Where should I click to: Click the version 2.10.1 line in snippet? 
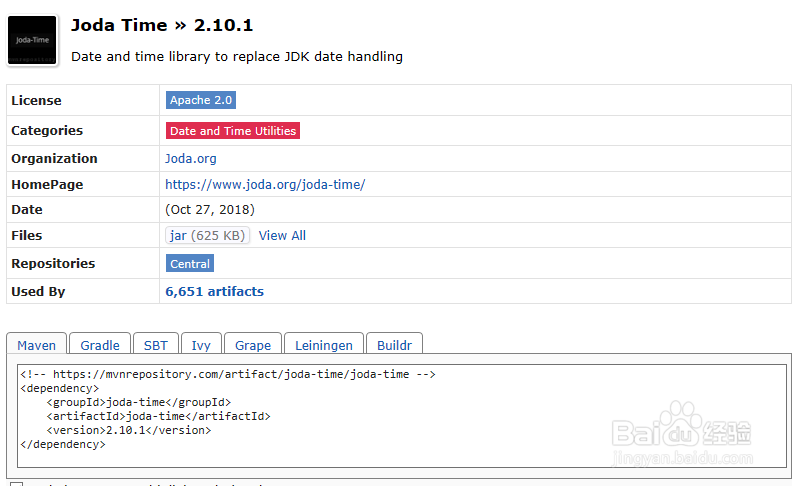click(129, 430)
